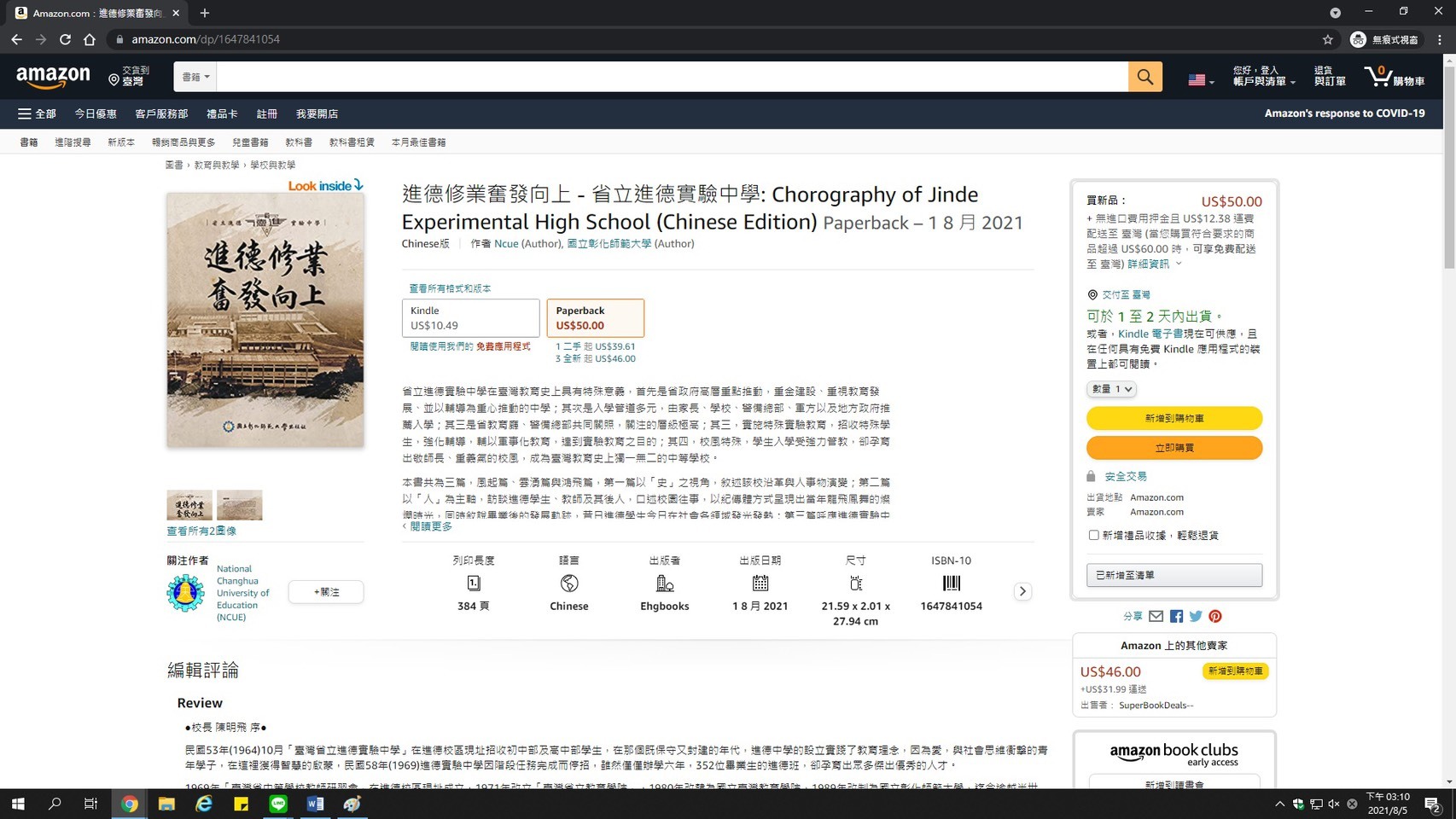Open 禮品卡 menu item
The image size is (1456, 819).
pyautogui.click(x=222, y=113)
